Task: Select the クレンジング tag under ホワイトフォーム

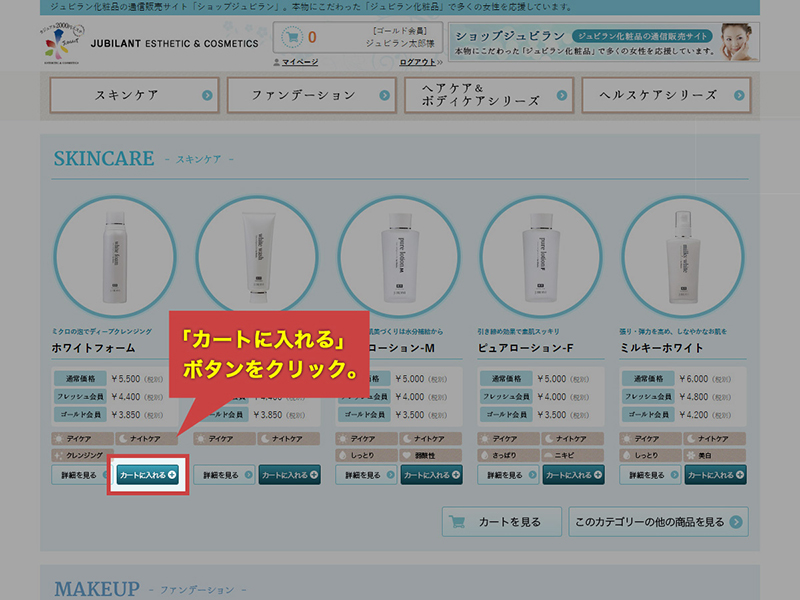Action: point(82,455)
